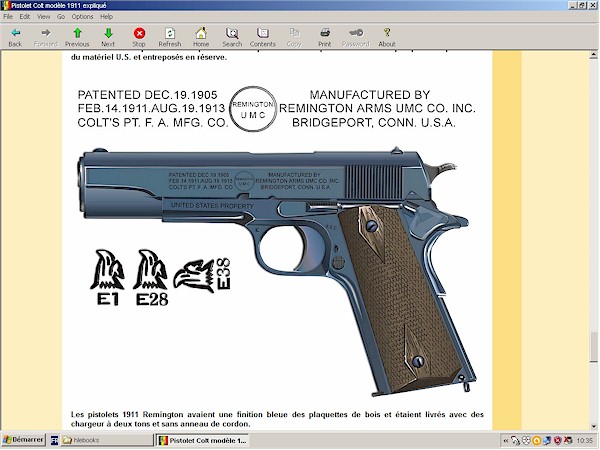The height and width of the screenshot is (450, 600).
Task: Click the vertical scrollbar's down arrow
Action: pyautogui.click(x=593, y=426)
